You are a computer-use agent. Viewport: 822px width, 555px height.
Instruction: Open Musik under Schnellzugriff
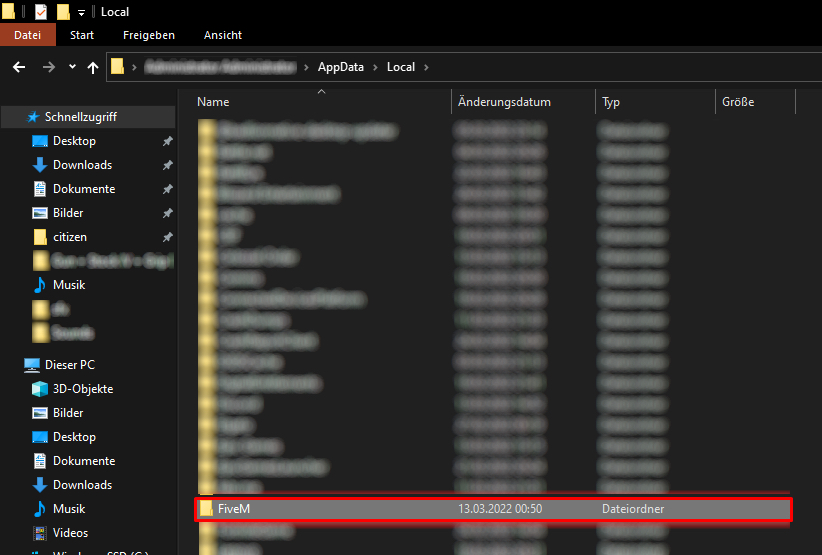[69, 285]
